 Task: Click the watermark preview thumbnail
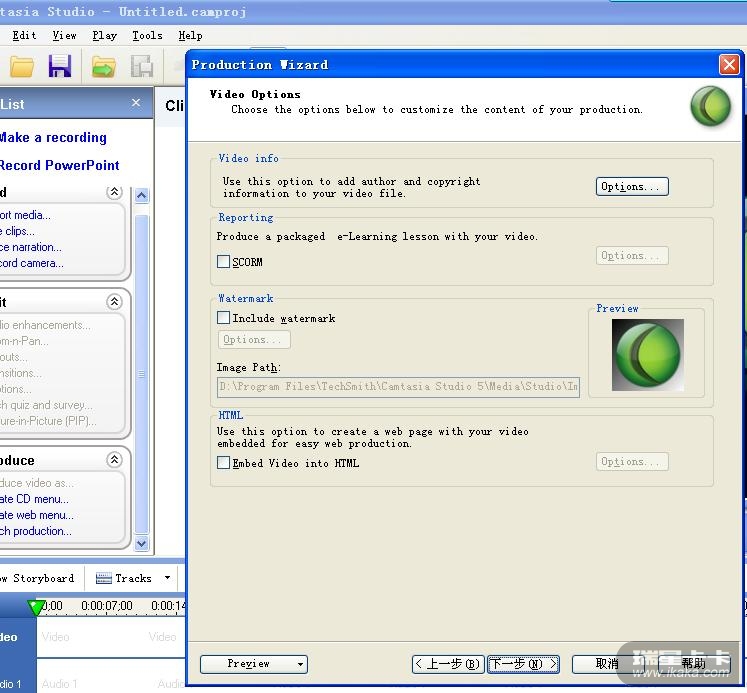pyautogui.click(x=647, y=355)
